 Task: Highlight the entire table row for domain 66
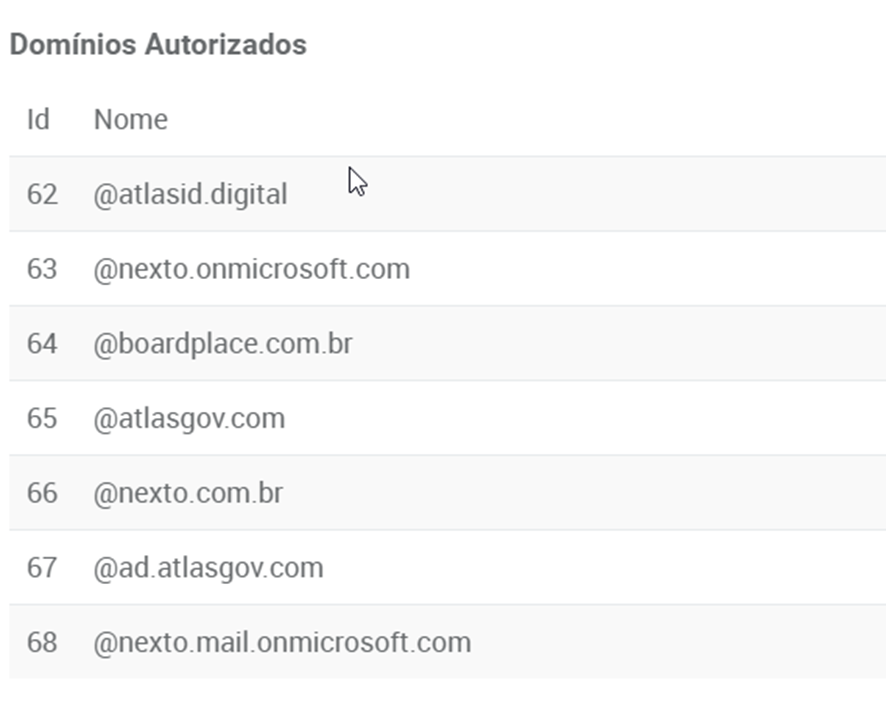[x=600, y=493]
